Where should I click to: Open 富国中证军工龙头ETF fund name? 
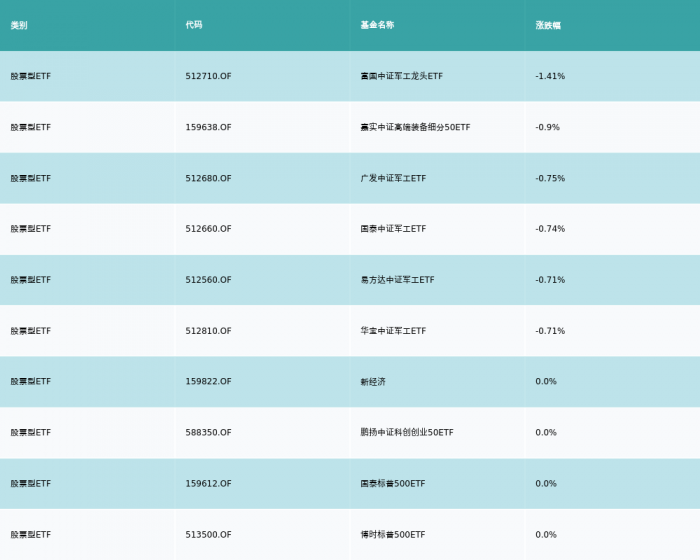401,76
